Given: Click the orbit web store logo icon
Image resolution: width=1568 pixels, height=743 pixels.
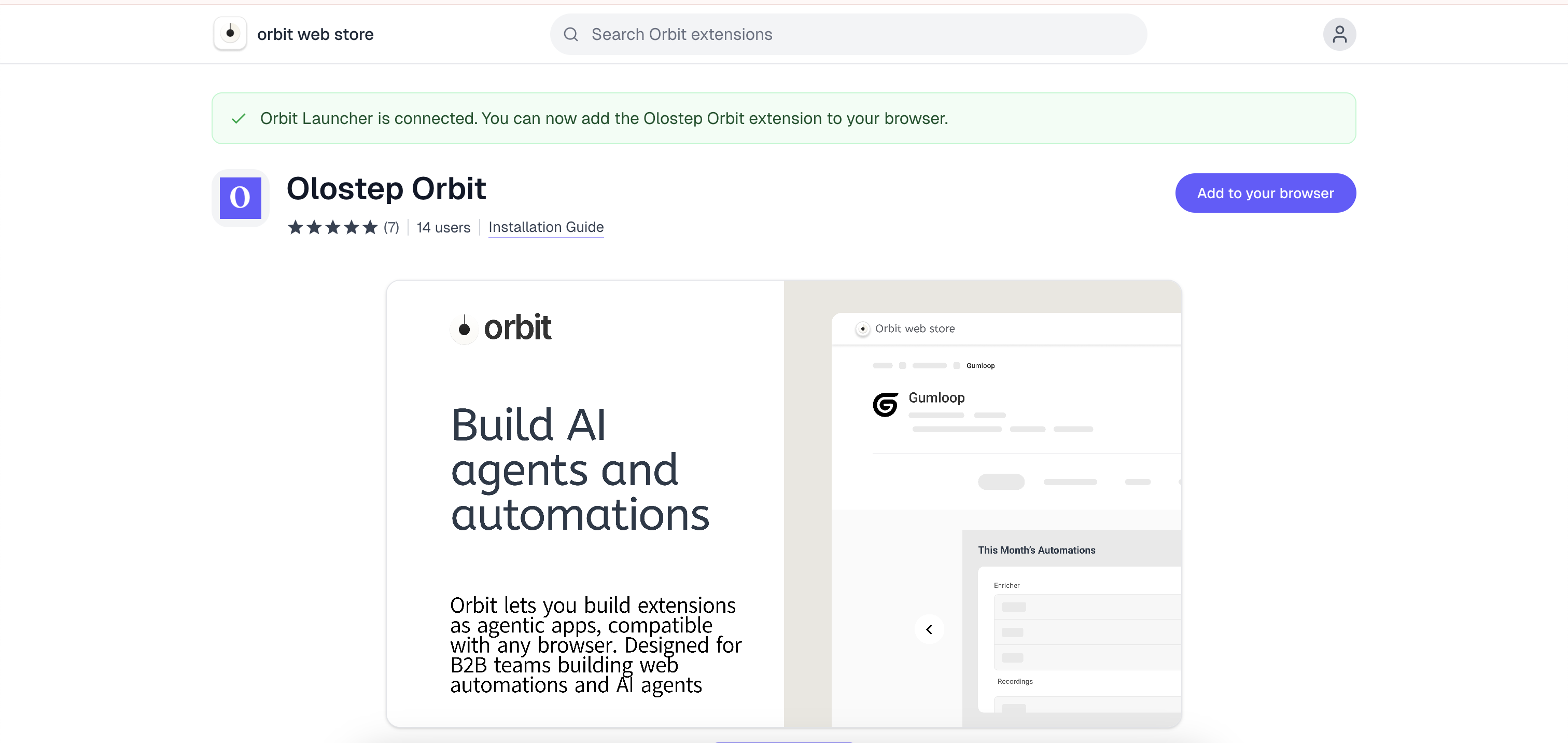Looking at the screenshot, I should (230, 34).
